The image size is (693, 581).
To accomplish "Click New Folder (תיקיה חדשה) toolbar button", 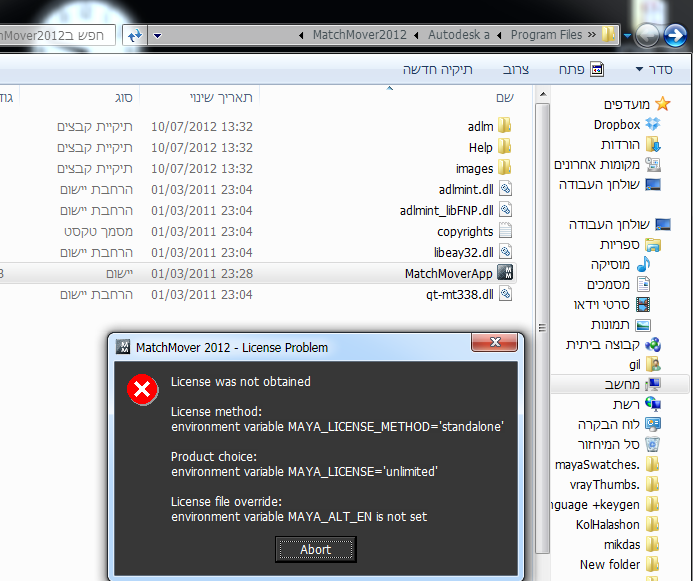I will (x=438, y=69).
